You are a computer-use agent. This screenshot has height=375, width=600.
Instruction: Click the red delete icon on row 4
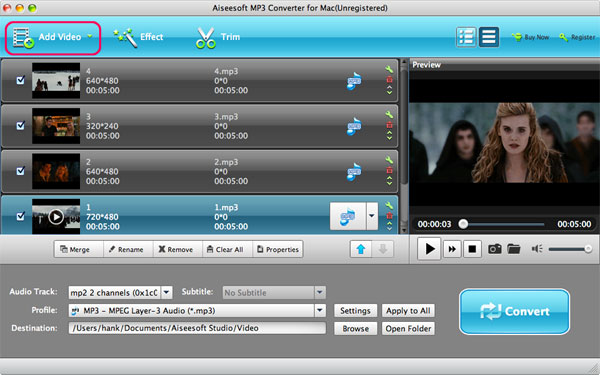(x=389, y=80)
